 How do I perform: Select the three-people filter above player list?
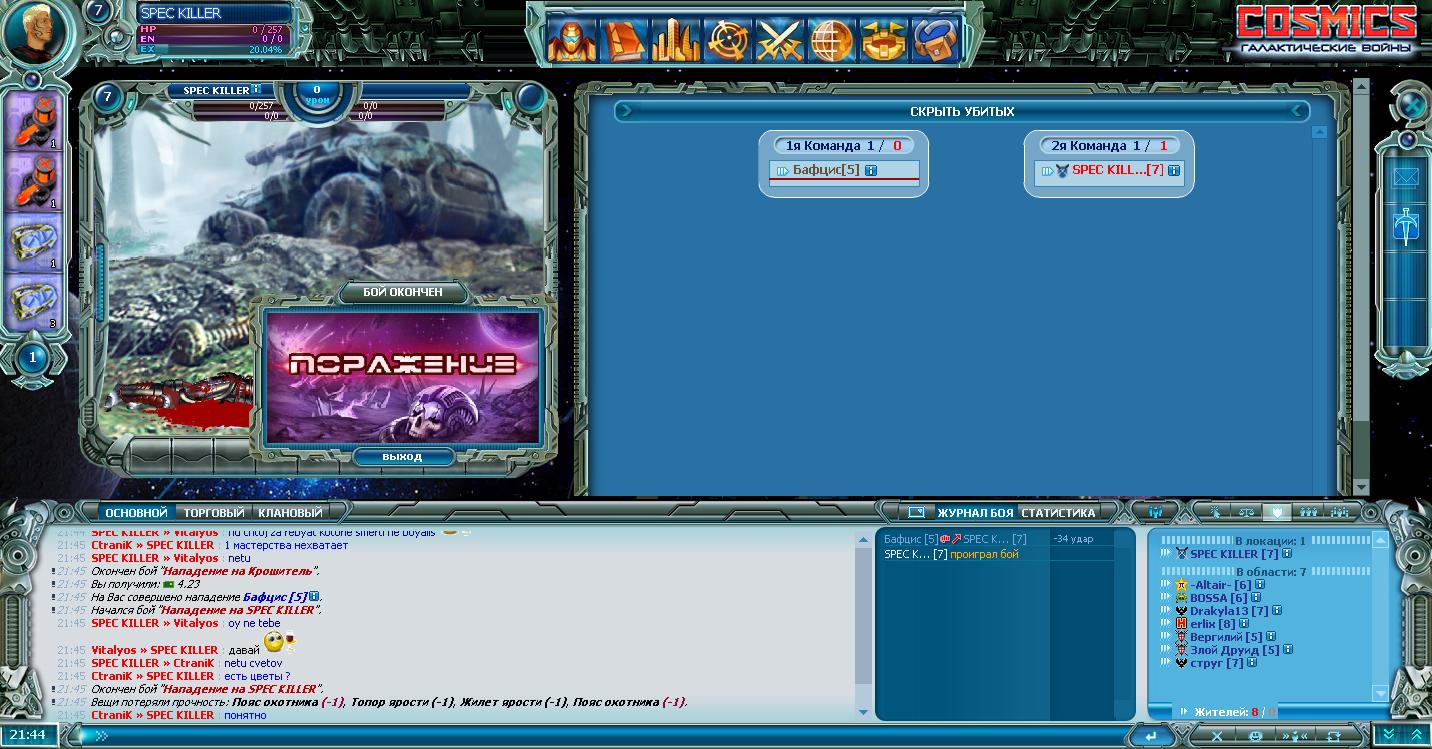[1308, 512]
